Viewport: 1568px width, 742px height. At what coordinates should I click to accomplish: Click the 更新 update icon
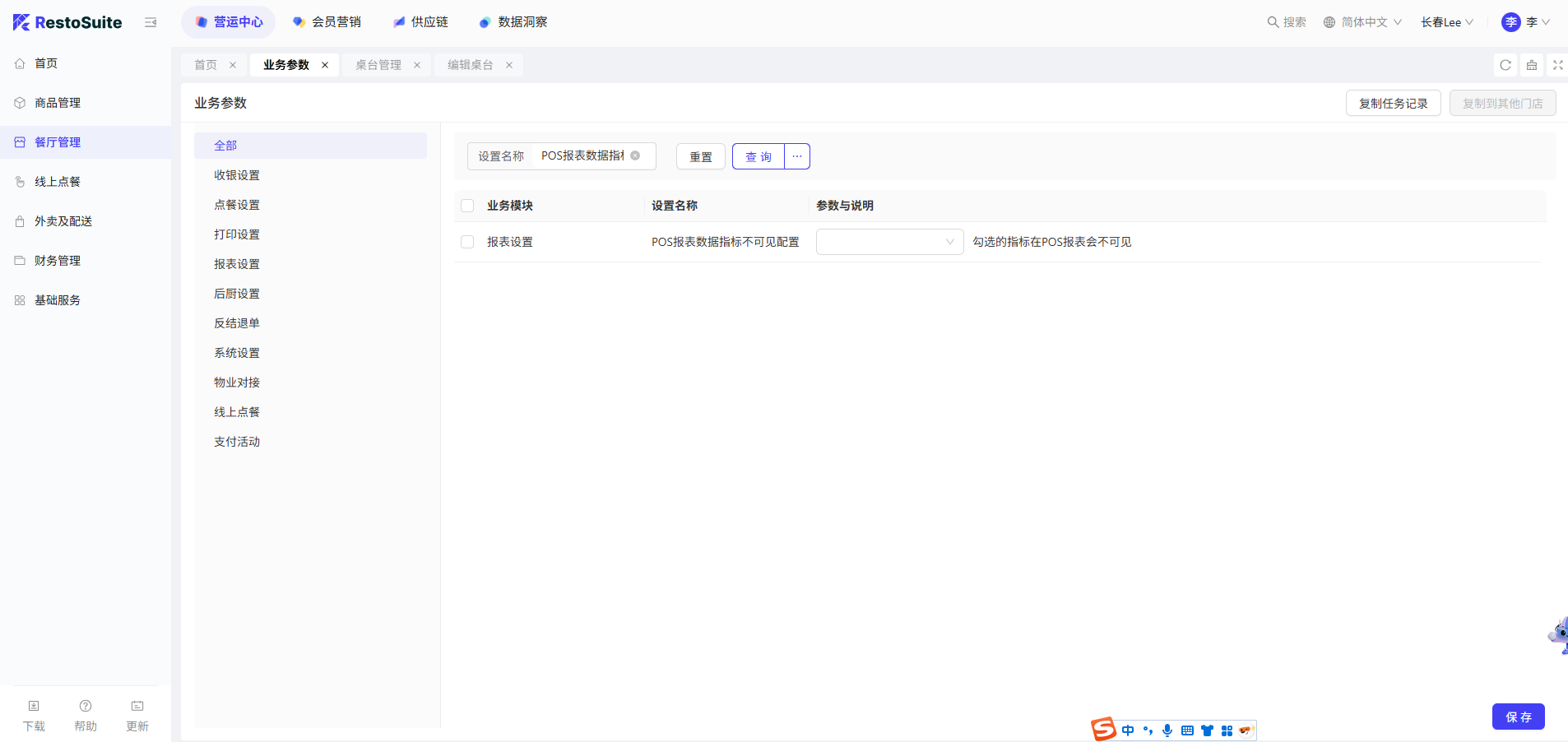pyautogui.click(x=137, y=706)
